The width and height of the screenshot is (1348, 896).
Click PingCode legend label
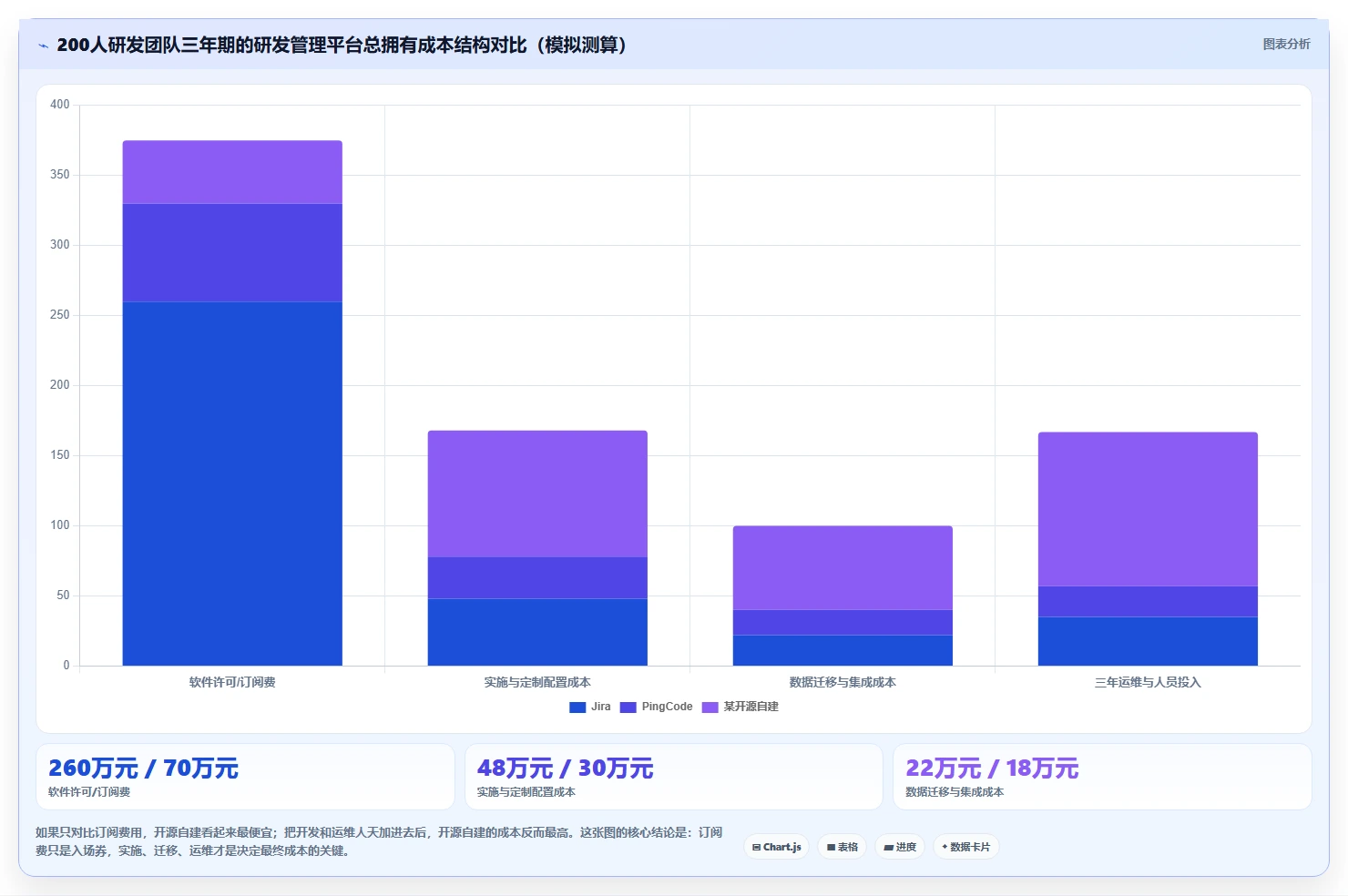(x=667, y=707)
